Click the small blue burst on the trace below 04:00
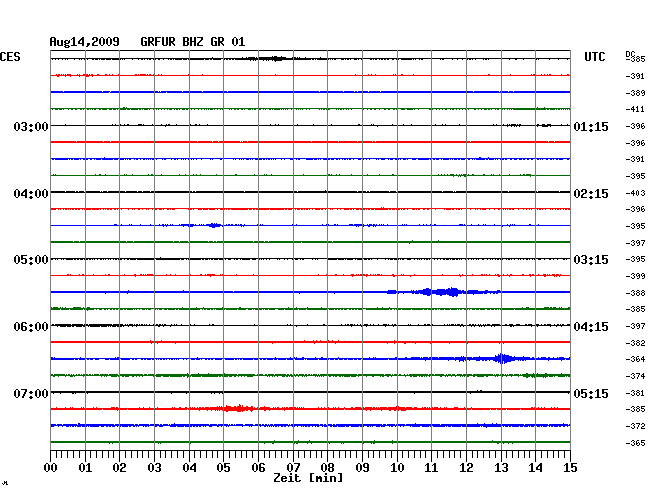Screen dimensions: 650x494 tap(213, 225)
